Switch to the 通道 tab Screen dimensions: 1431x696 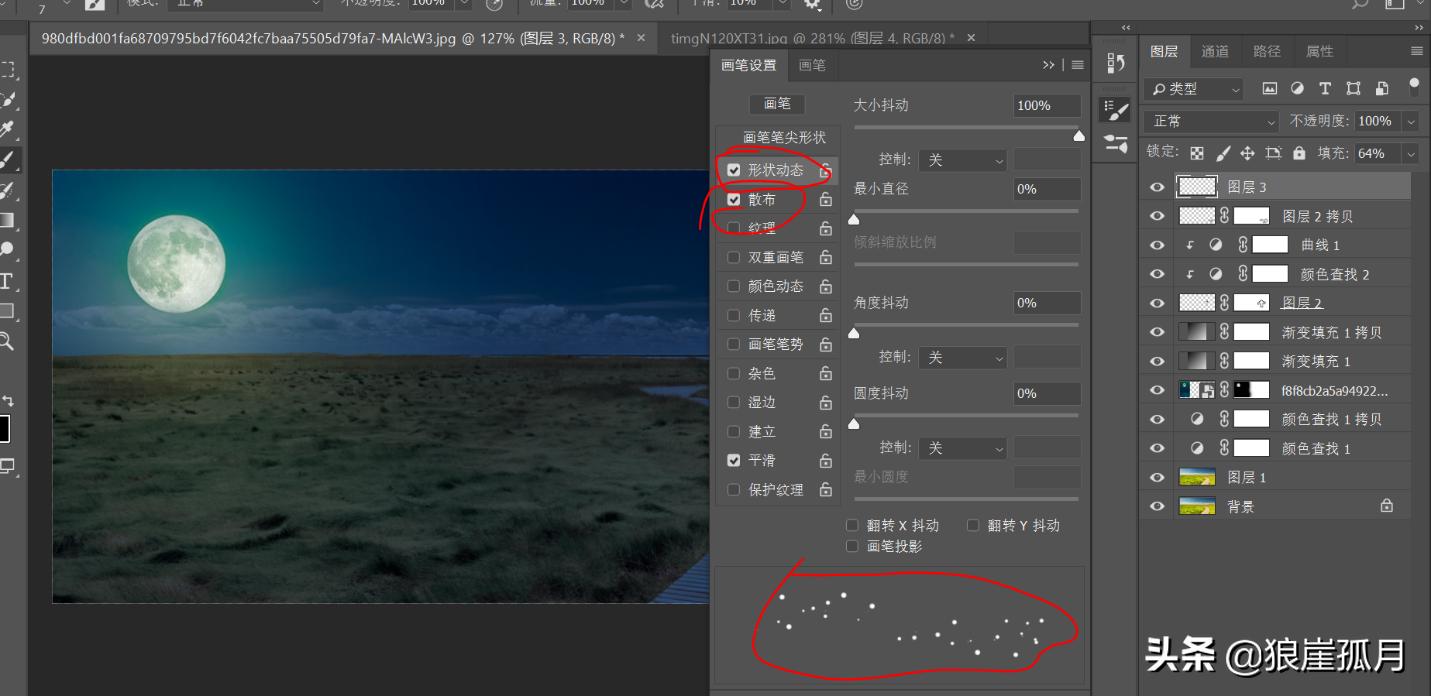pos(1215,51)
